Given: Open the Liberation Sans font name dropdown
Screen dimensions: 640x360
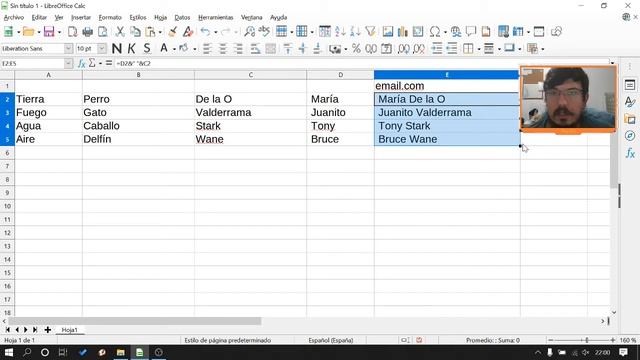Looking at the screenshot, I should tap(68, 49).
